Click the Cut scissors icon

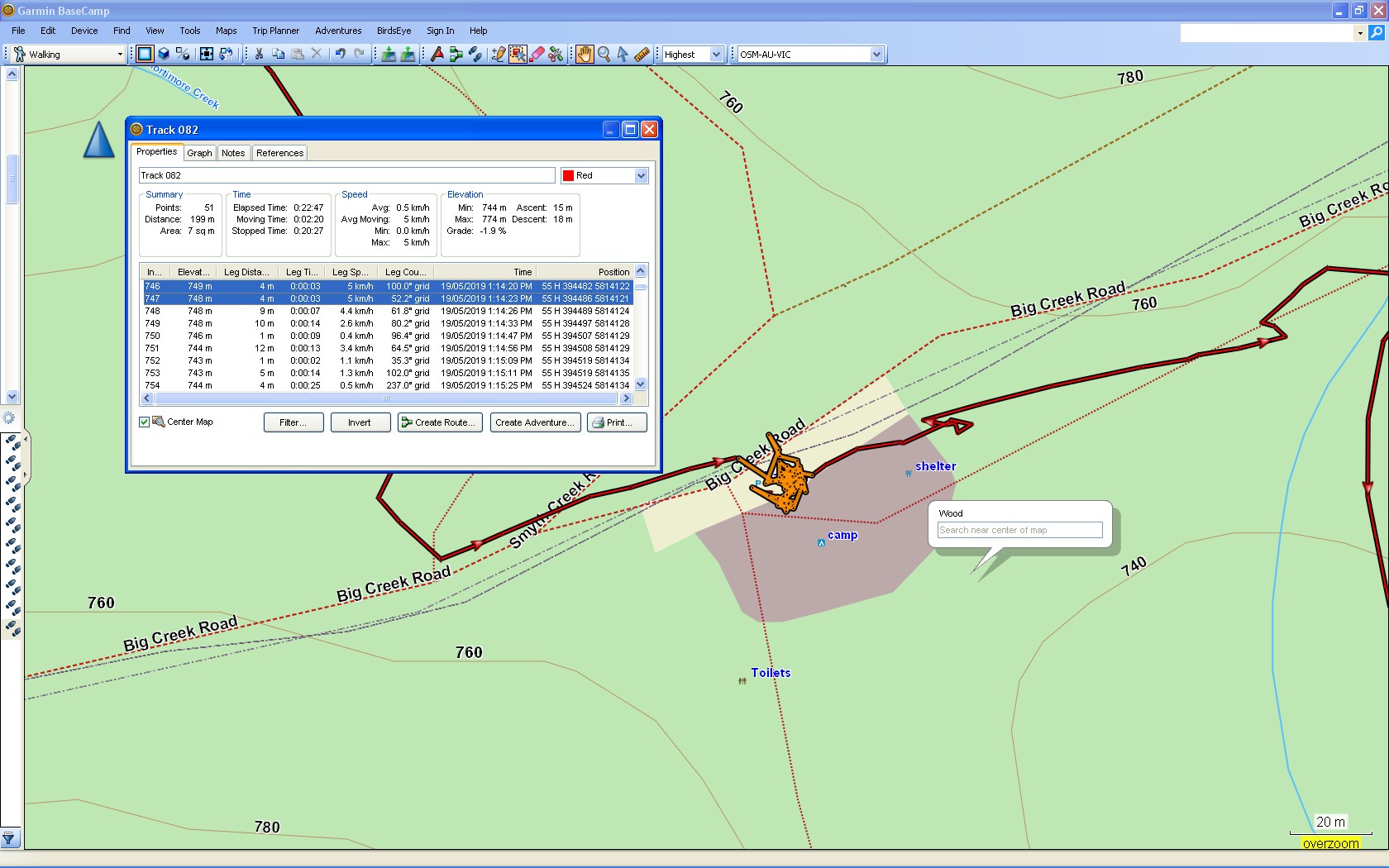click(259, 54)
